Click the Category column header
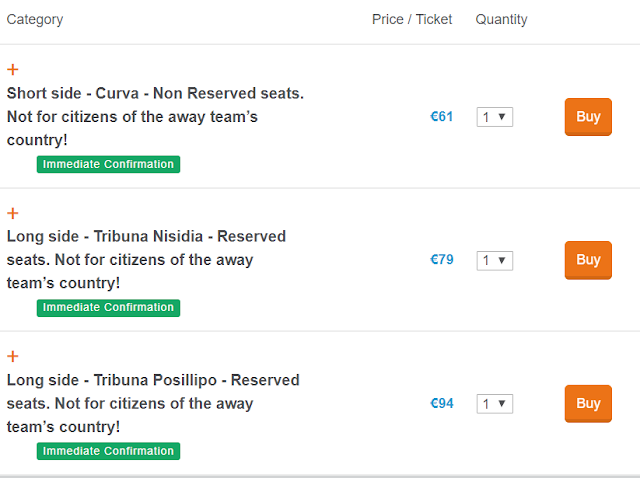Screen dimensions: 640x478 35,20
